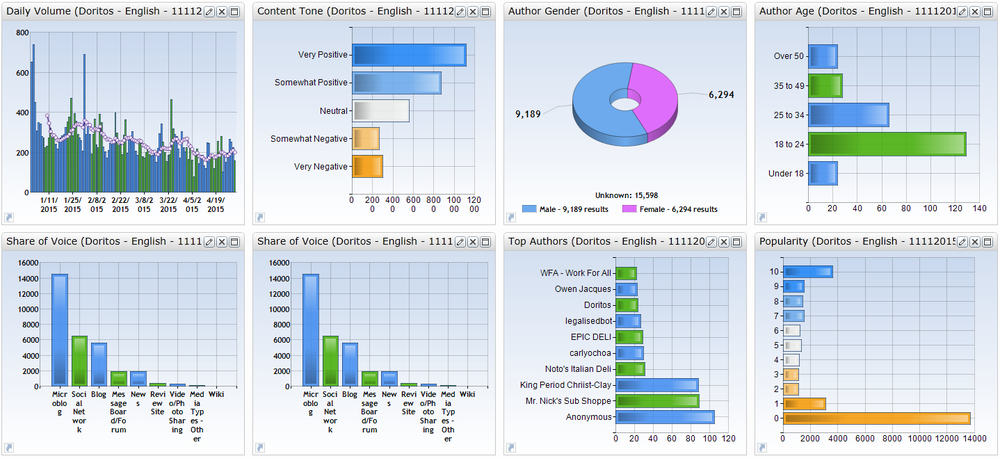This screenshot has height=458, width=1000.
Task: Click the legalisedbot author label
Action: click(x=587, y=321)
